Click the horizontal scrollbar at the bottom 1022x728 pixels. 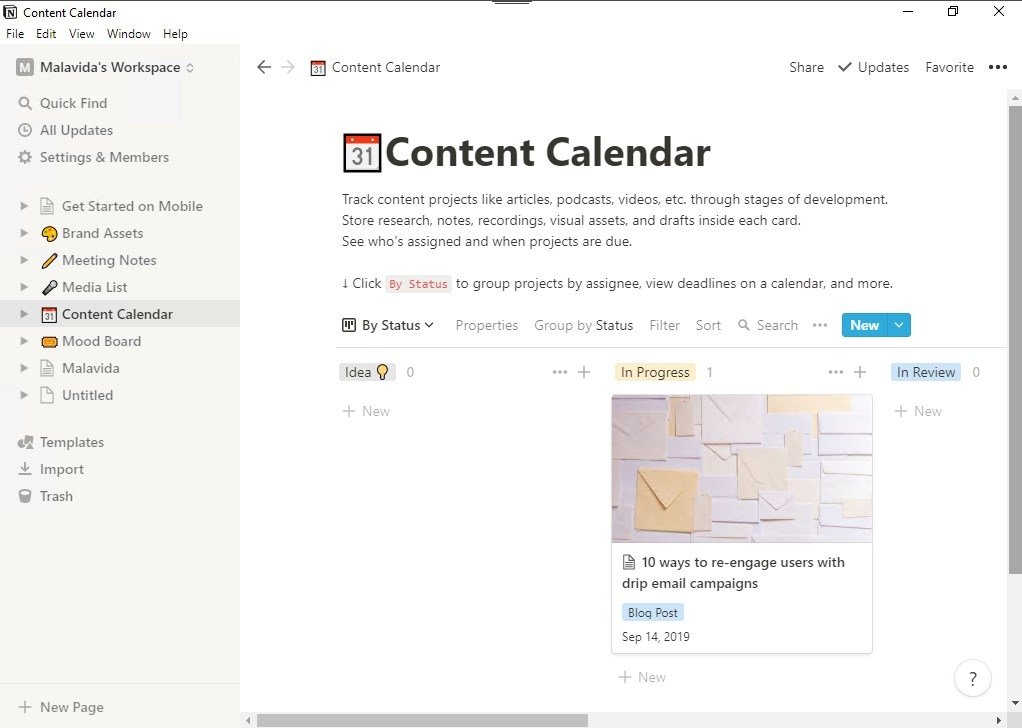422,720
